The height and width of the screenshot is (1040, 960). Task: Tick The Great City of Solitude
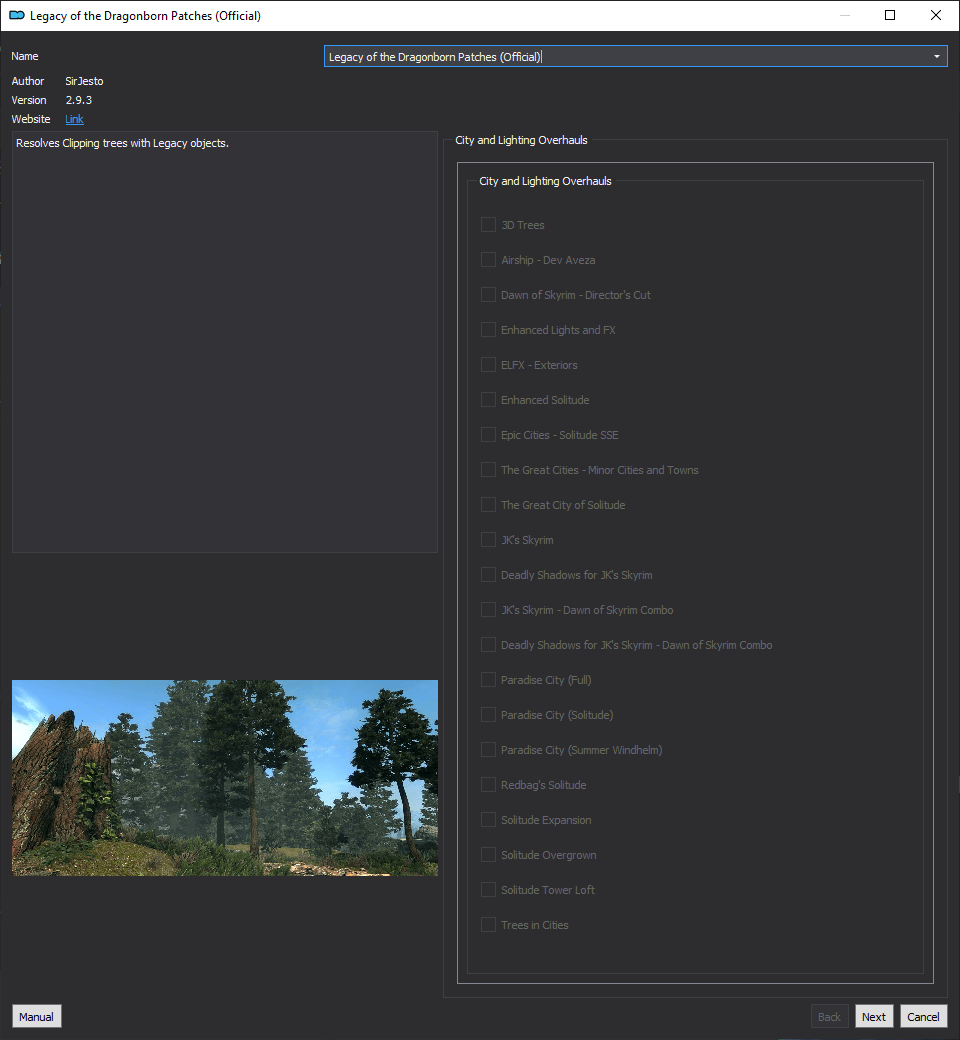click(x=488, y=505)
